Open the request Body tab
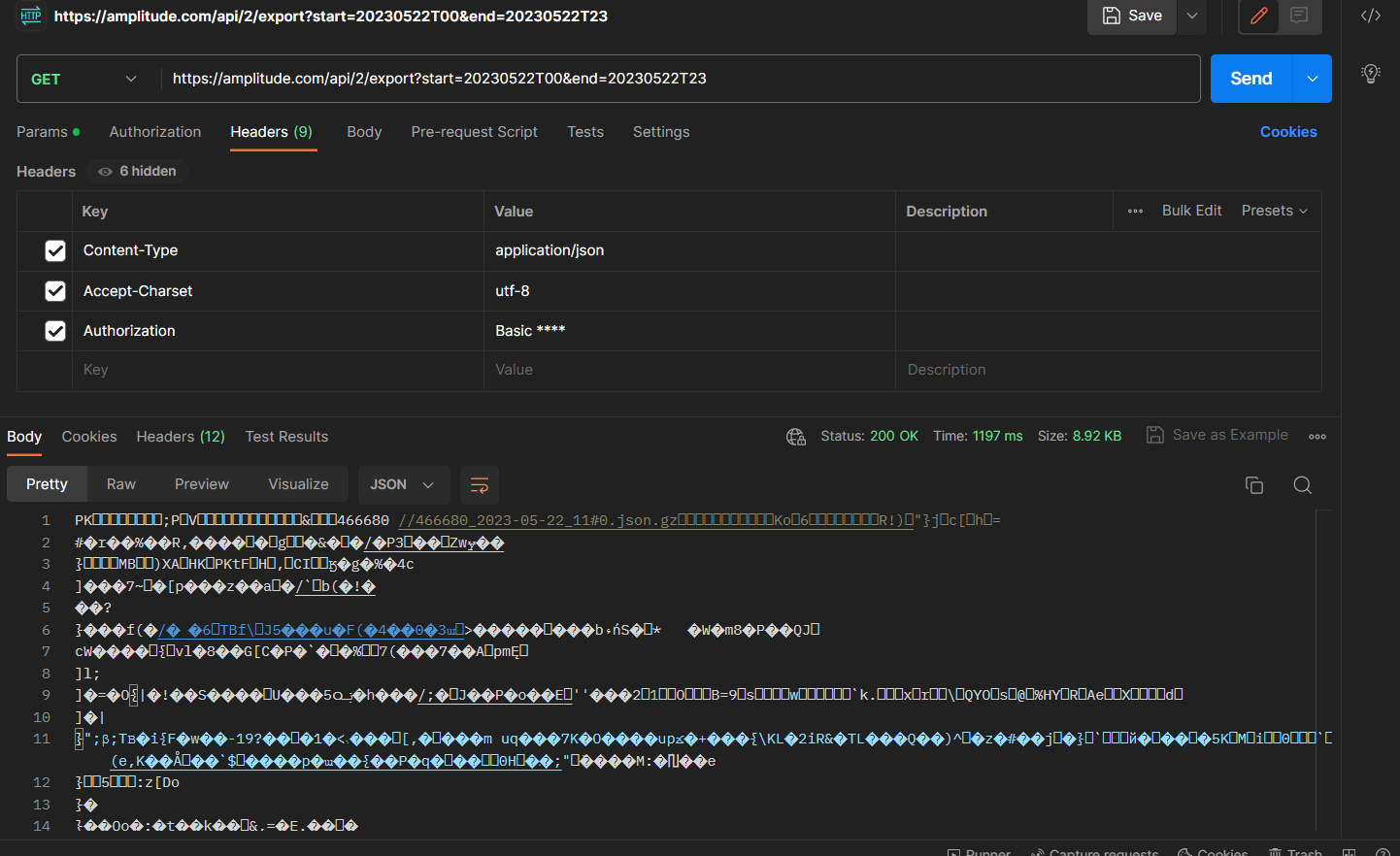Image resolution: width=1400 pixels, height=856 pixels. (x=364, y=132)
